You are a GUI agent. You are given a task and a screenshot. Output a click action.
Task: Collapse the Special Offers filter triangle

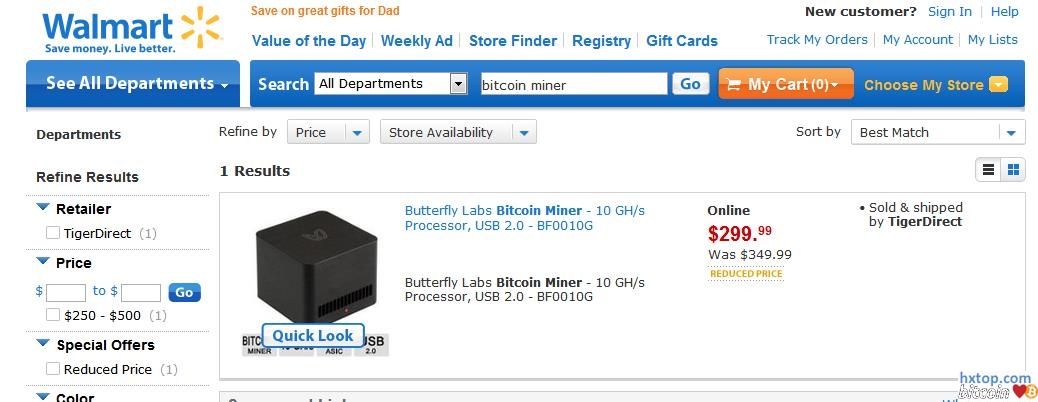[x=43, y=344]
